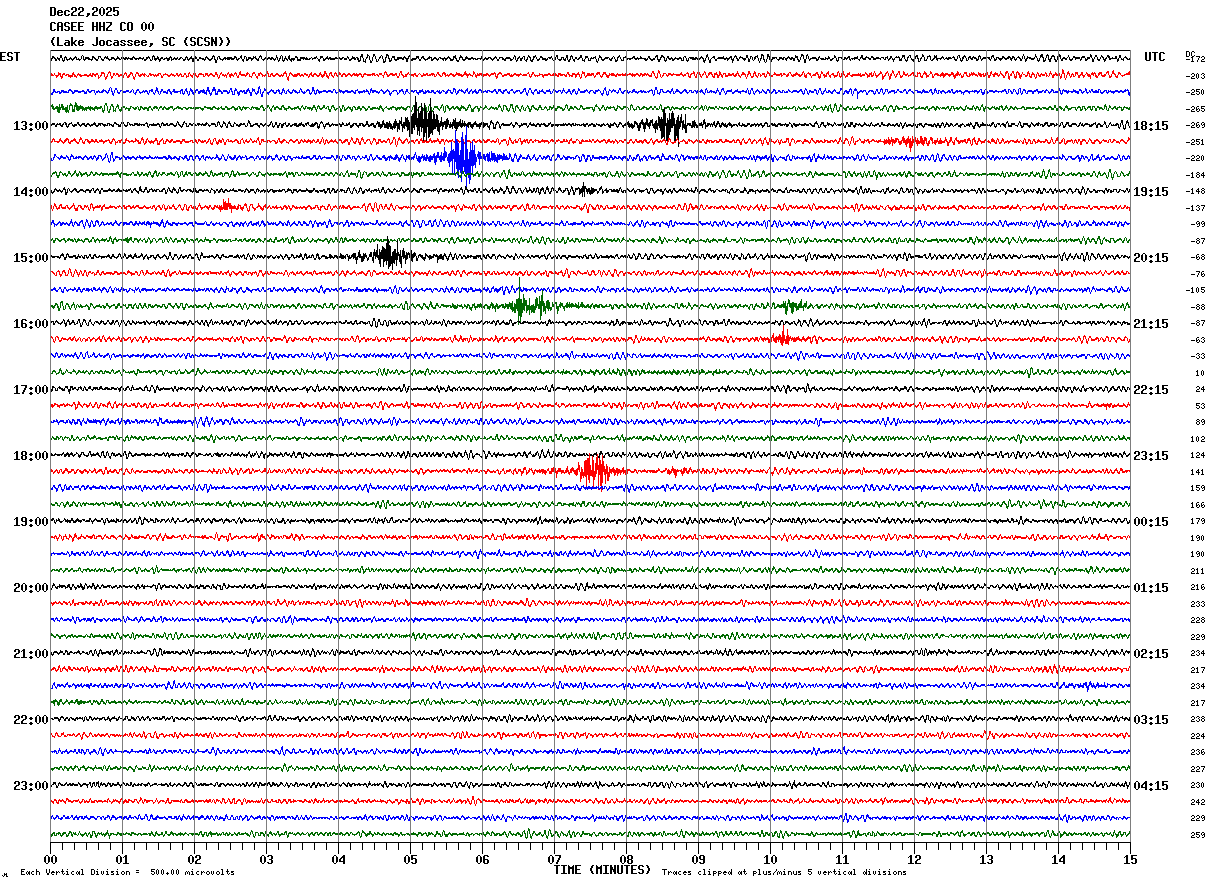Click the bottom minute-axis tick label 13
The width and height of the screenshot is (1210, 886).
pos(986,859)
